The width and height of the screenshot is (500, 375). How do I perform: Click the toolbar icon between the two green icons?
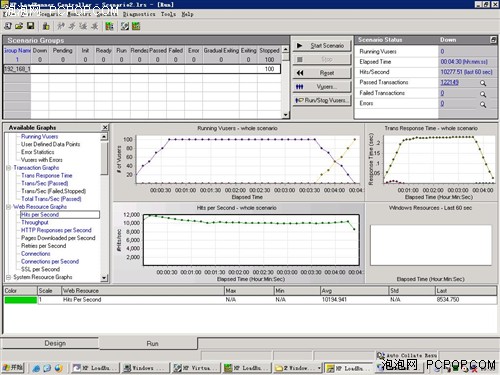pos(125,26)
